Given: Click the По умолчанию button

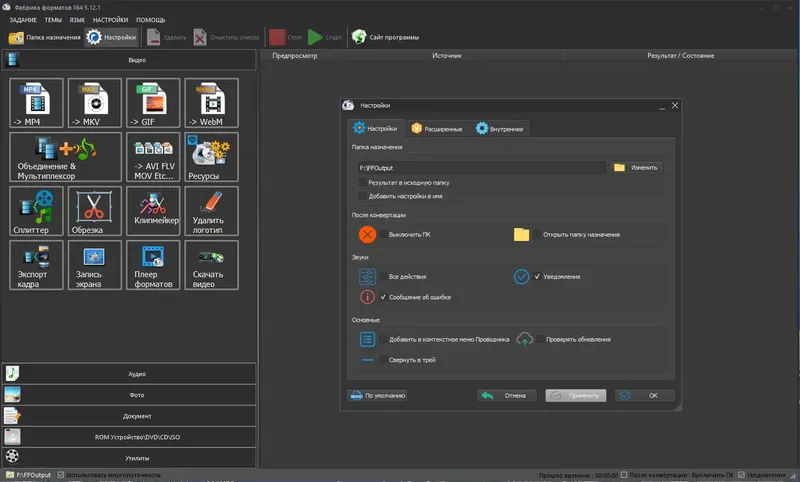Looking at the screenshot, I should click(x=378, y=395).
